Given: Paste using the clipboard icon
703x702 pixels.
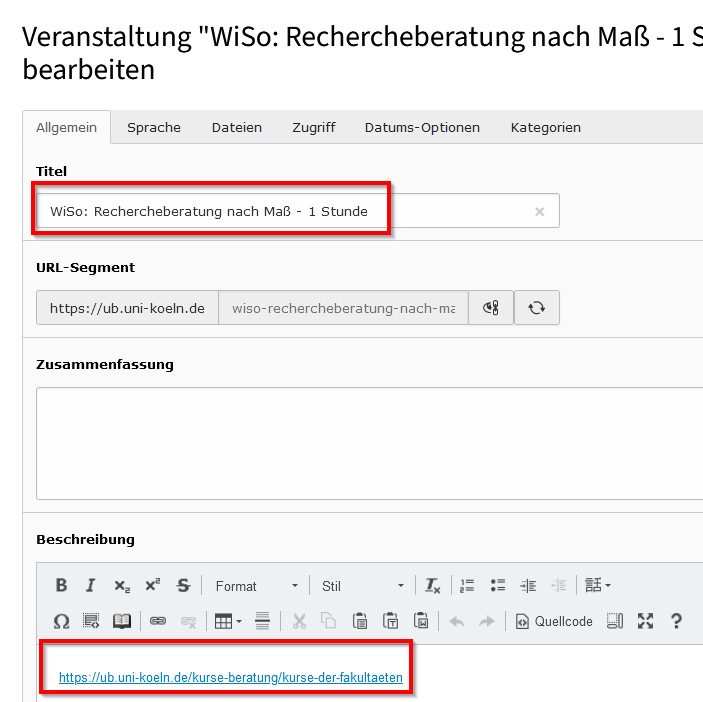Looking at the screenshot, I should pyautogui.click(x=360, y=621).
